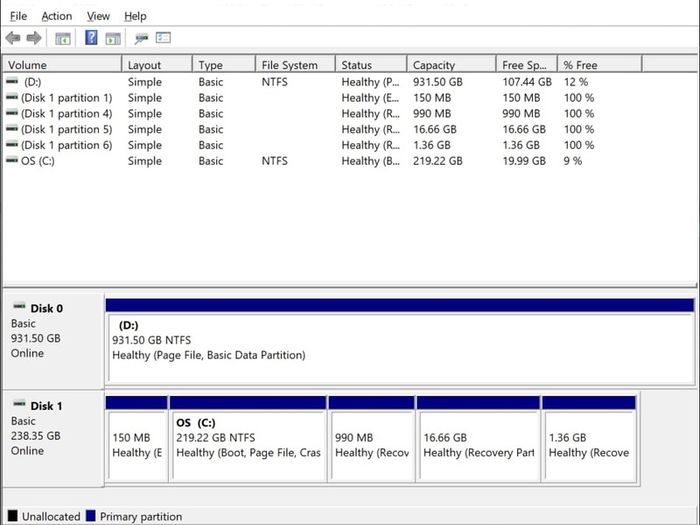Click the "Primary partition" legend label
This screenshot has height=525, width=700.
(x=141, y=517)
